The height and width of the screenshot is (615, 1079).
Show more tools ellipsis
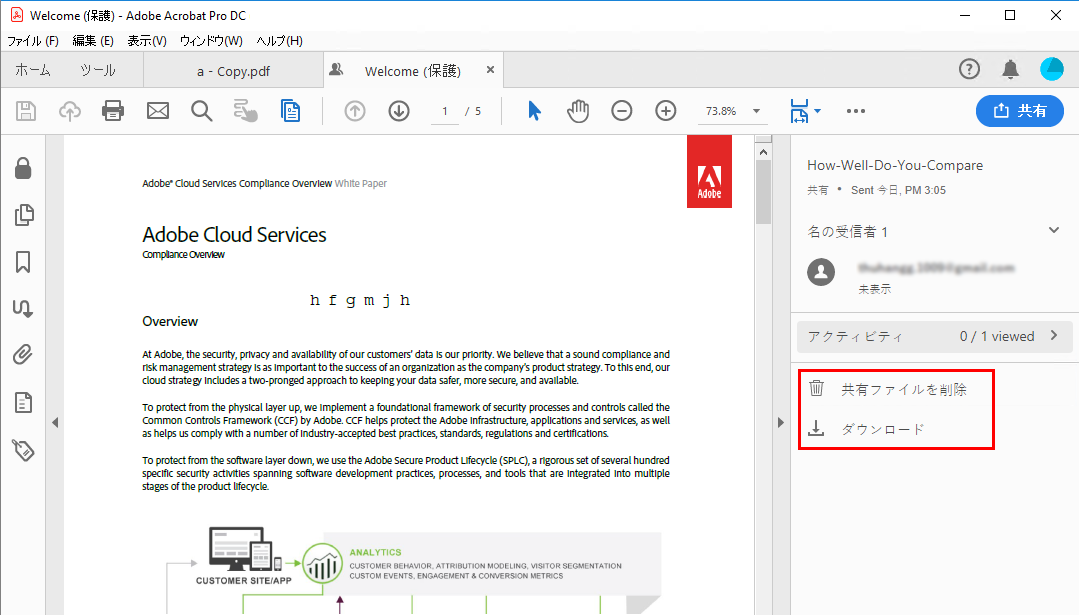tap(855, 111)
